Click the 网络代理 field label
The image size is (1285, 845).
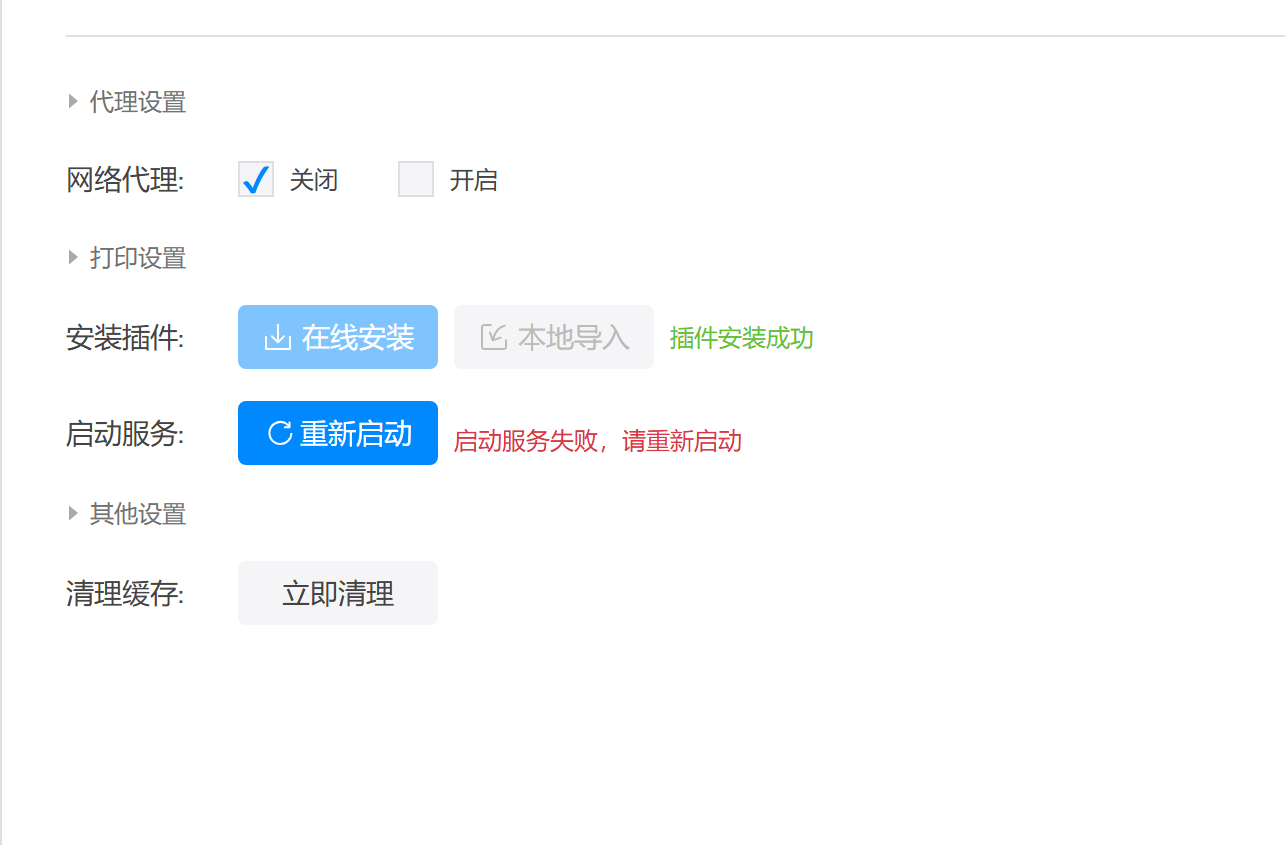tap(125, 181)
